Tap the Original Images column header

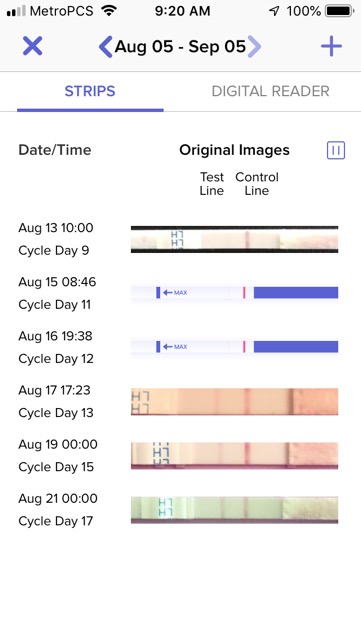click(x=234, y=150)
